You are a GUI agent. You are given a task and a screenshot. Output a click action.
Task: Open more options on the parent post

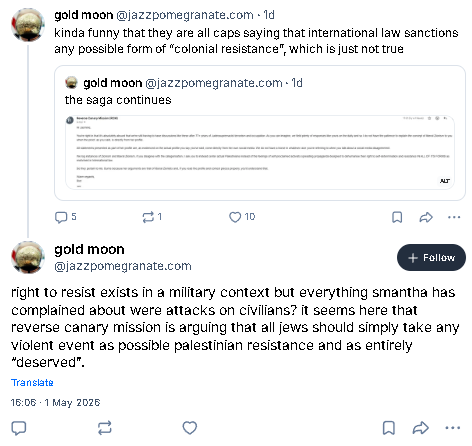point(454,217)
